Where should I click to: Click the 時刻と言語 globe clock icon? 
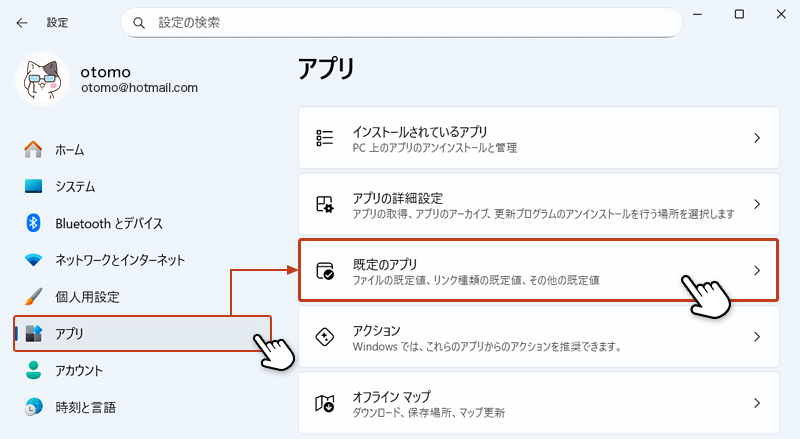coord(33,407)
